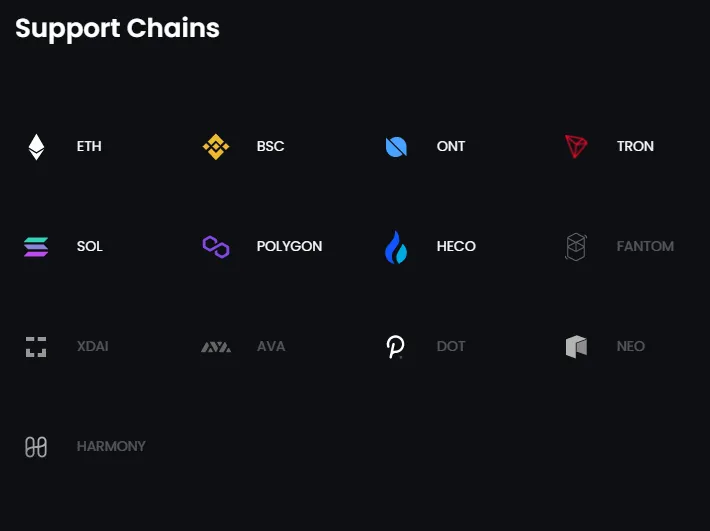
Task: Select the TRON text label
Action: point(635,146)
